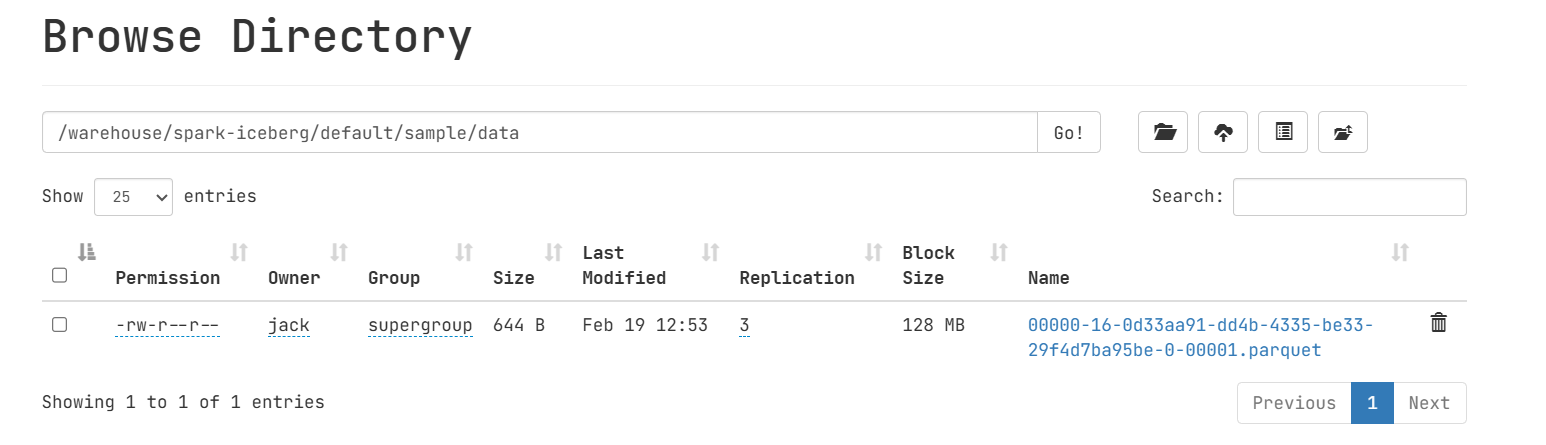Click the parent directory folder icon
This screenshot has height=445, width=1546.
pyautogui.click(x=1343, y=132)
